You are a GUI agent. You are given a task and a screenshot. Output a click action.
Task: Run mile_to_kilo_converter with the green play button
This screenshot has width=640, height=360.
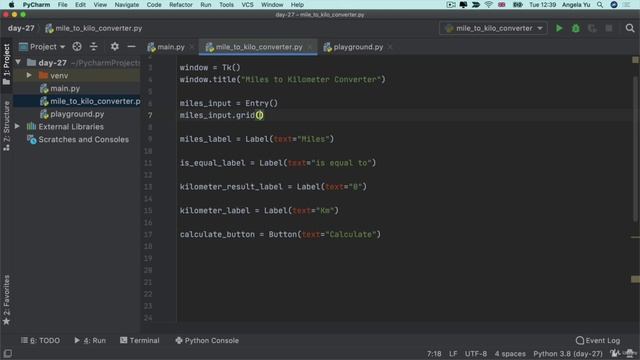[559, 28]
